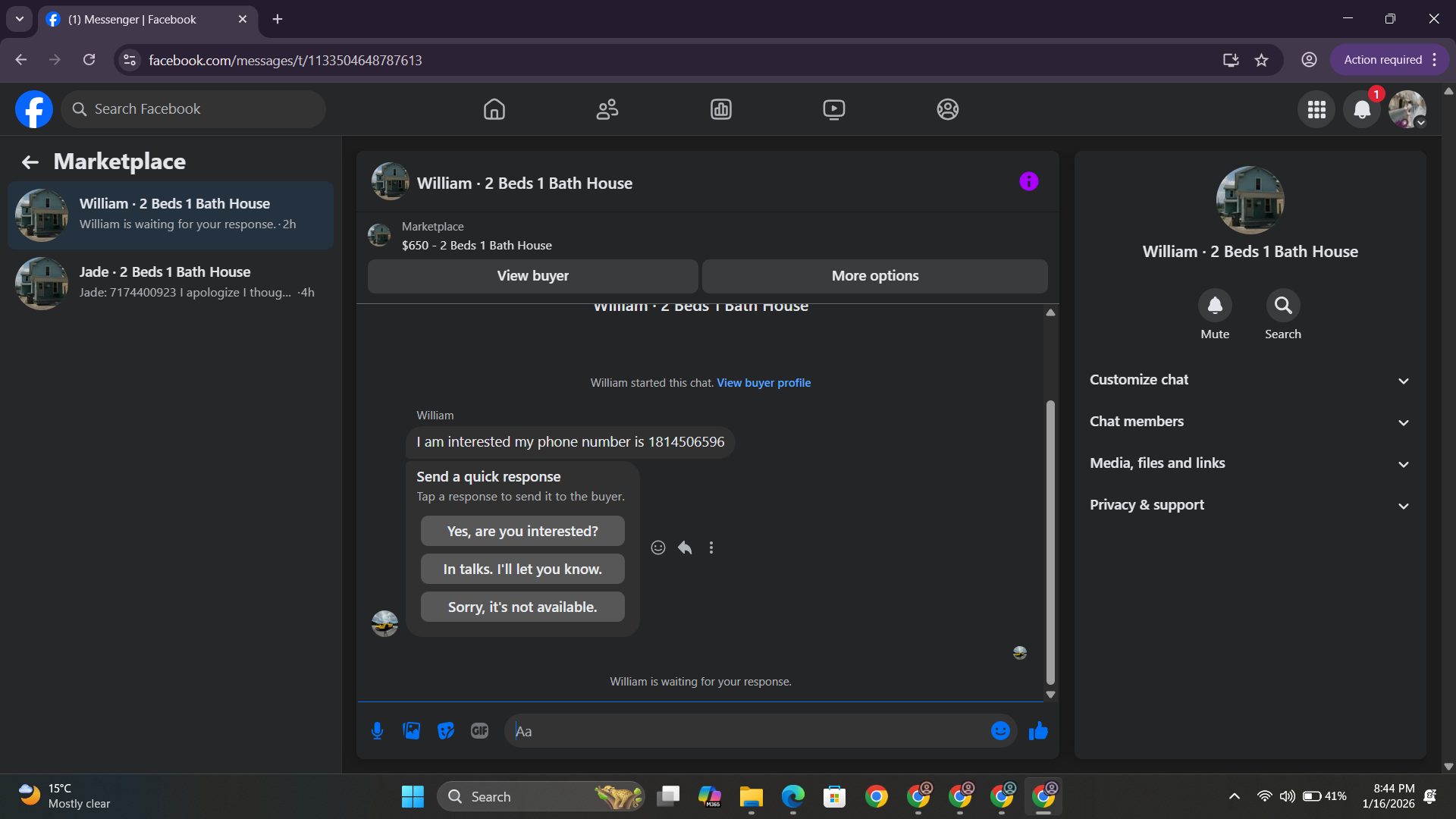Search in conversation with the magnifier icon
The image size is (1456, 819).
coord(1282,306)
